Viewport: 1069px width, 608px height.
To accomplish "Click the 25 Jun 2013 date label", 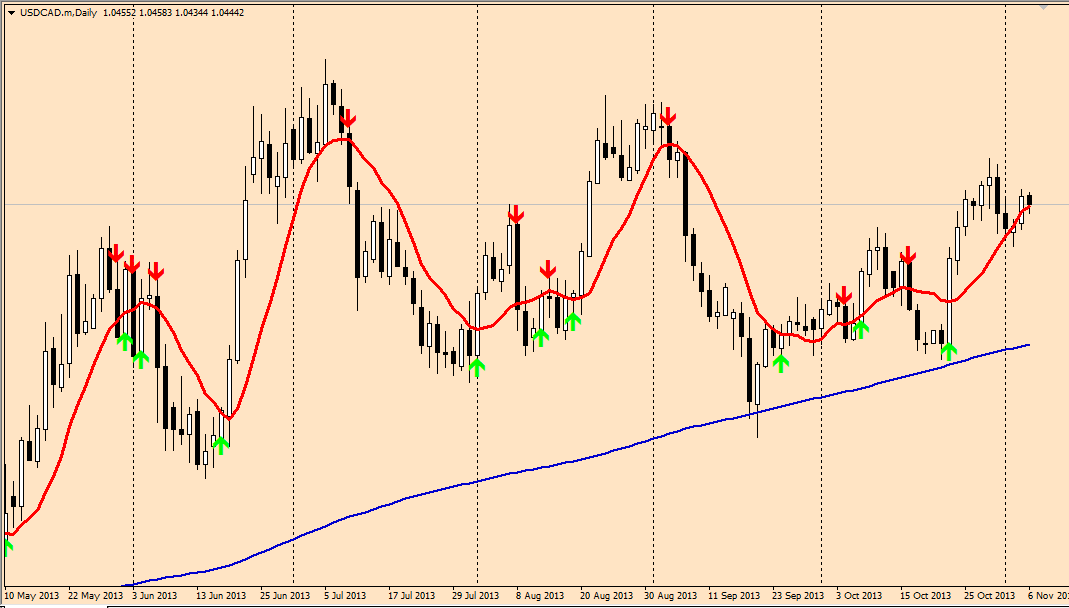I will (284, 595).
